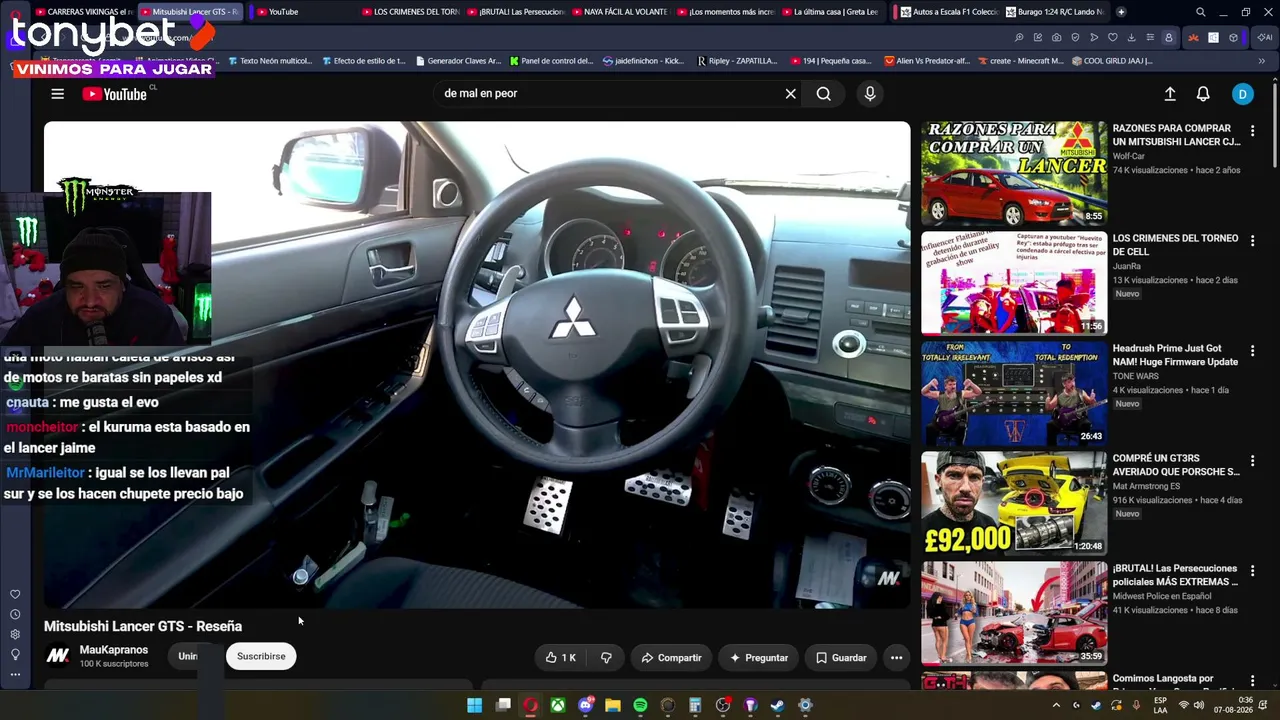Open the Razones para comprar un Lancer thumbnail
The width and height of the screenshot is (1280, 720).
pos(1014,173)
